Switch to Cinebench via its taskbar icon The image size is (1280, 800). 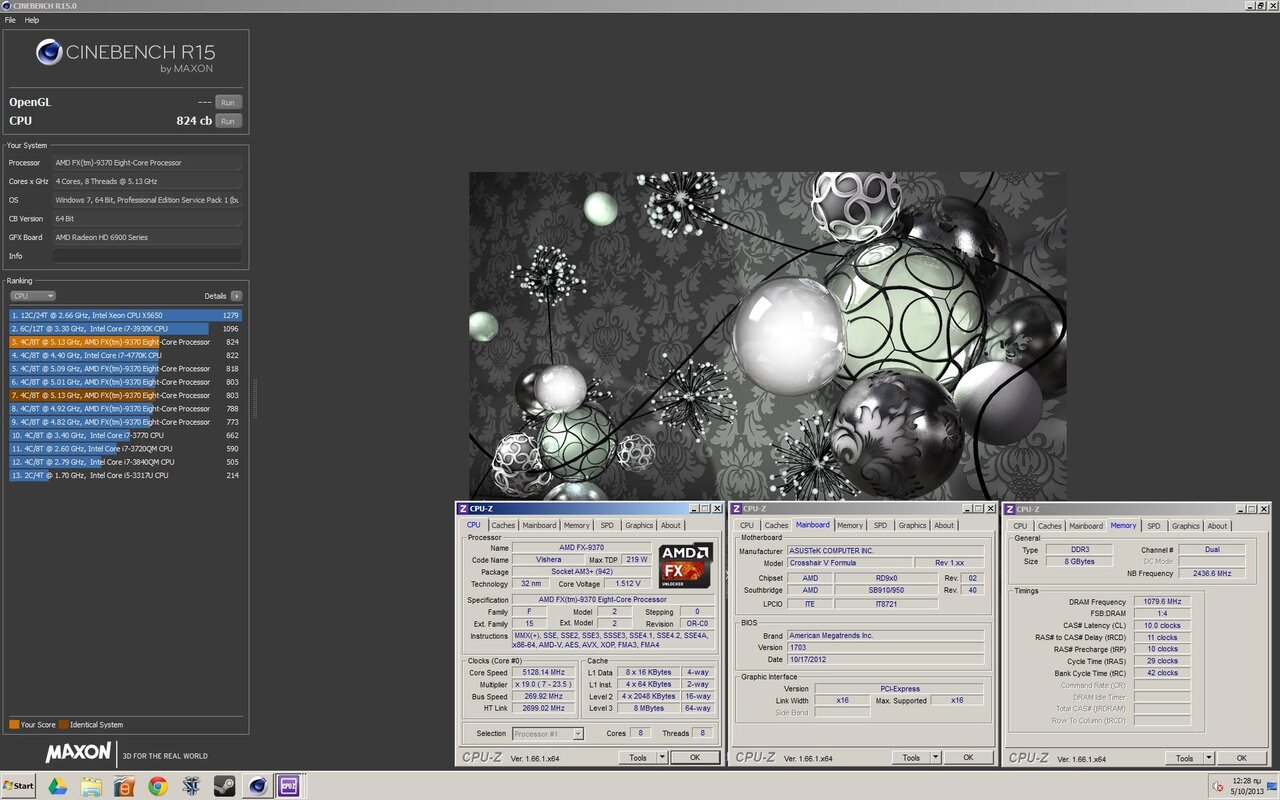258,786
